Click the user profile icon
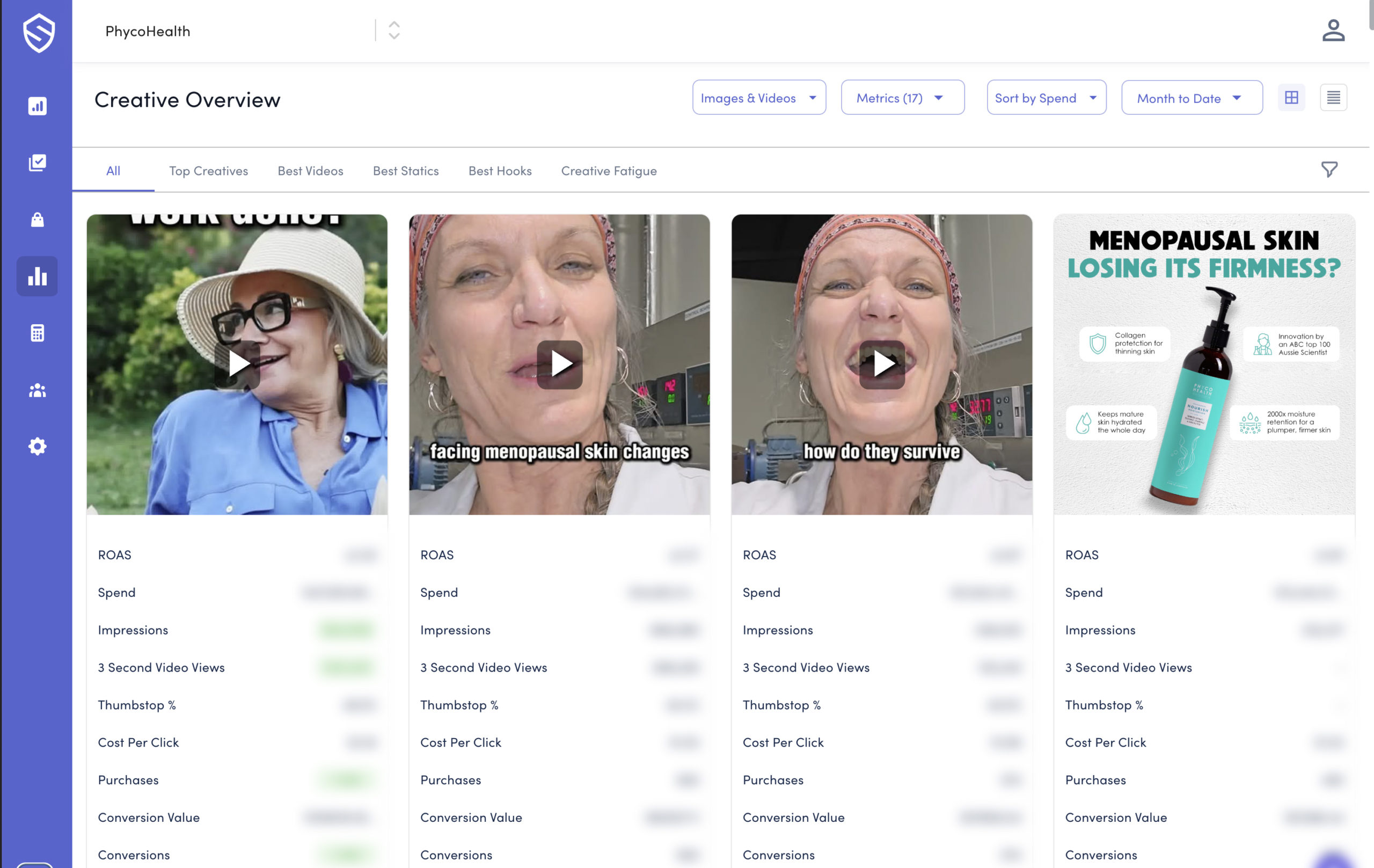Image resolution: width=1374 pixels, height=868 pixels. click(x=1333, y=31)
